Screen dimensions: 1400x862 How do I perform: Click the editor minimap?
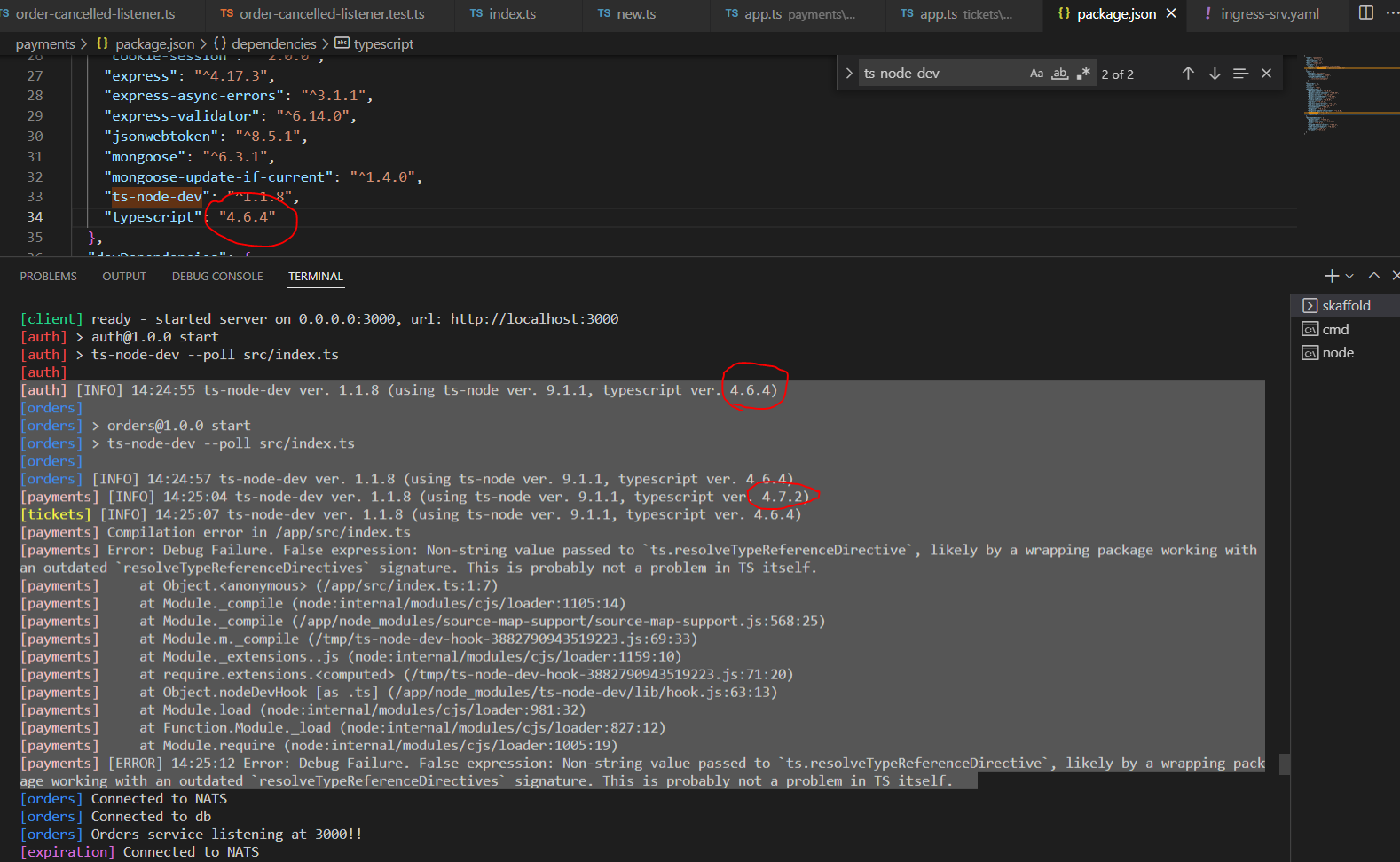click(1350, 95)
